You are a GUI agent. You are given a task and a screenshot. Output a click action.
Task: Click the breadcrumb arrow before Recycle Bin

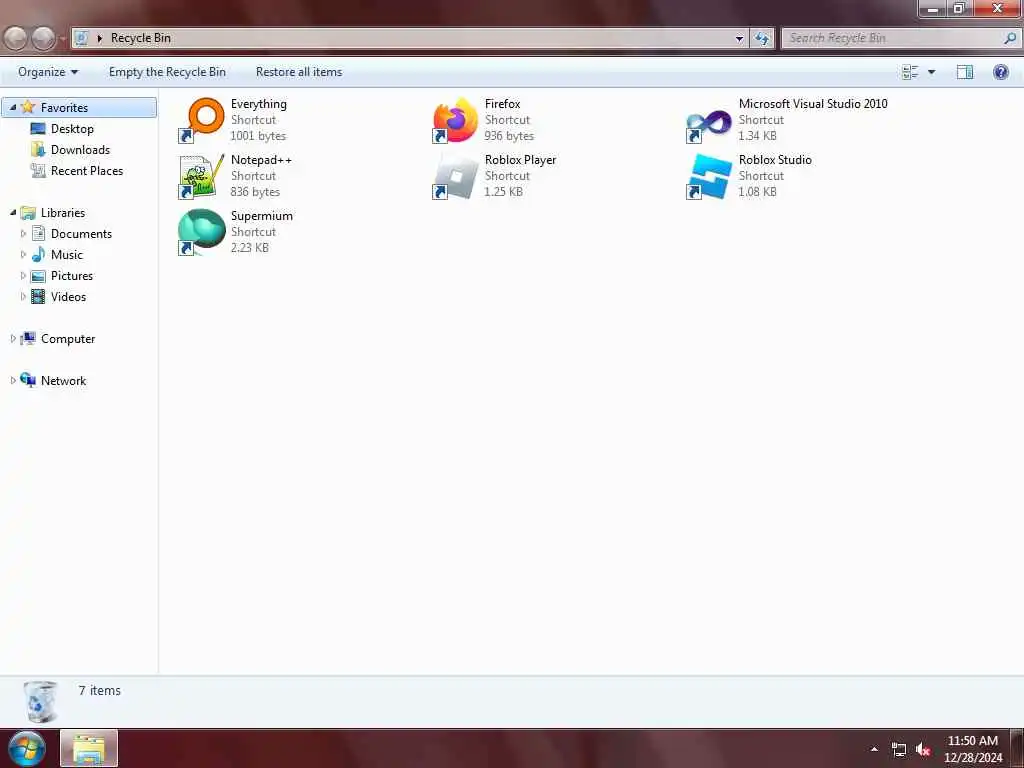click(x=99, y=39)
